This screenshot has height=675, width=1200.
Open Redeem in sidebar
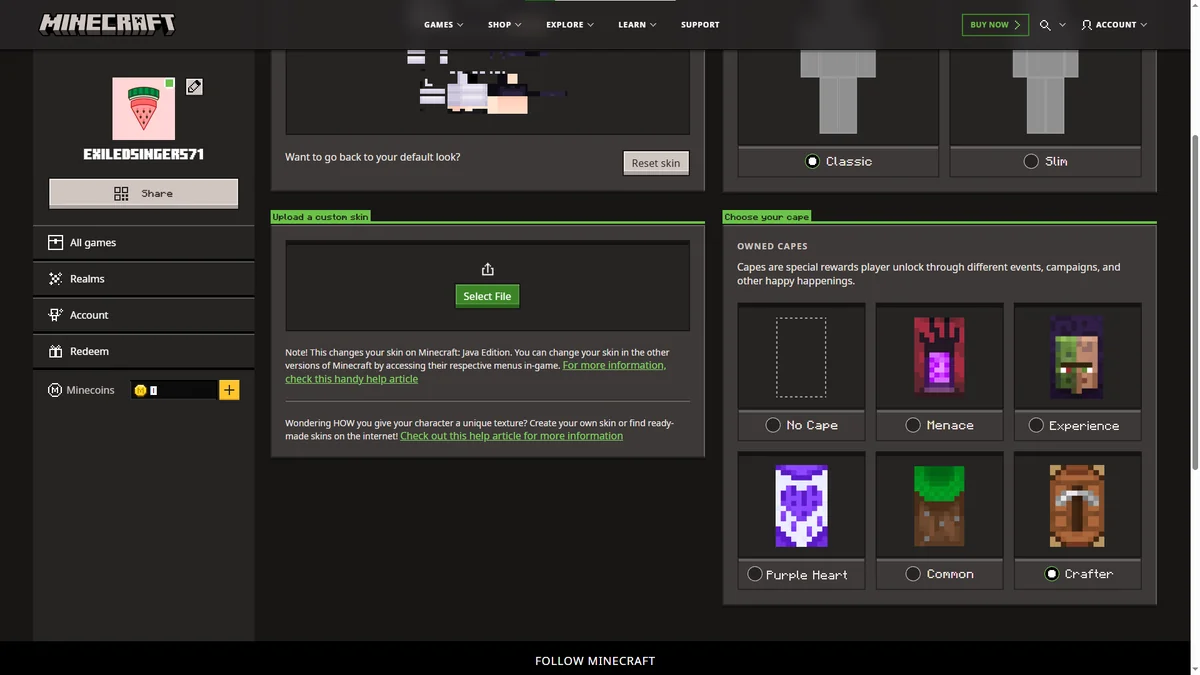coord(144,351)
